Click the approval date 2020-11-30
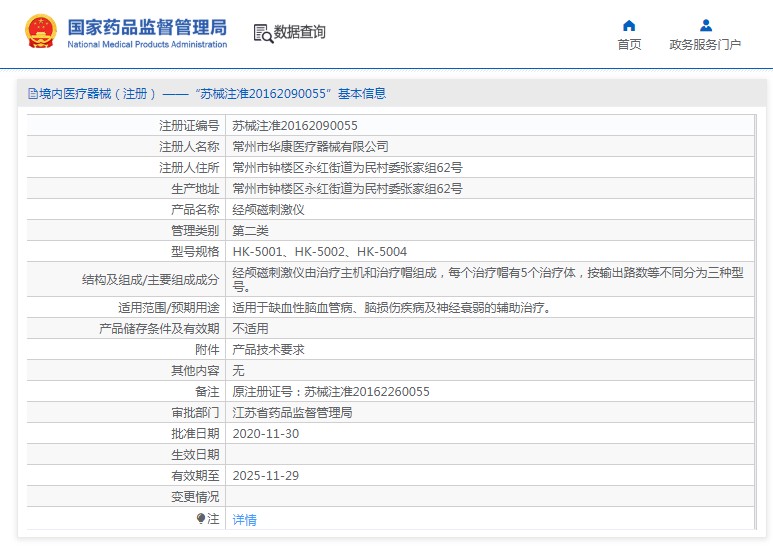The height and width of the screenshot is (549, 773). [x=266, y=434]
